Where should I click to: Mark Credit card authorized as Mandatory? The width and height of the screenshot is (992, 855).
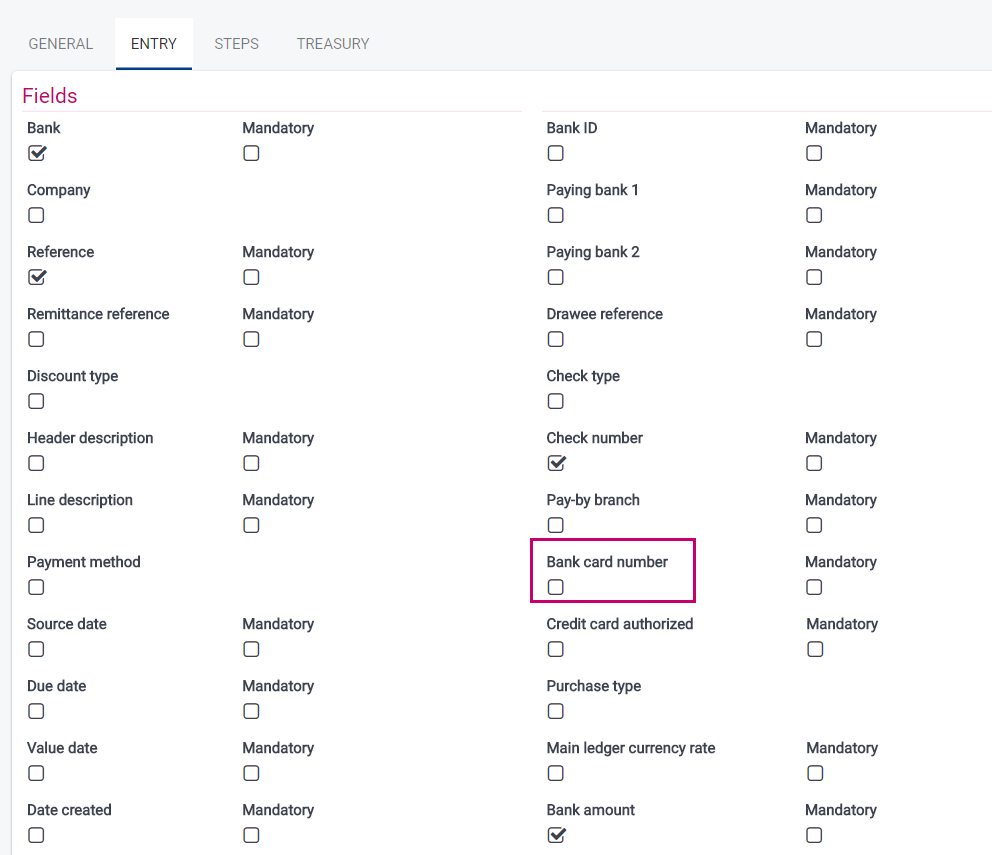[815, 649]
